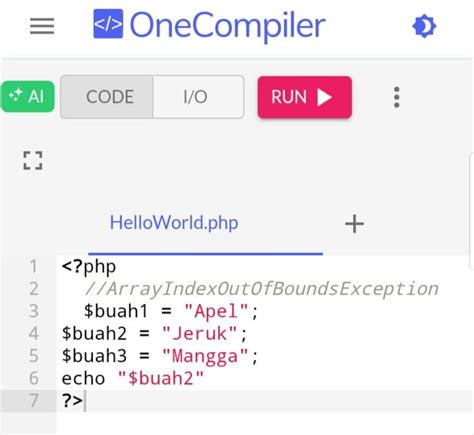Click the play triangle inside RUN

click(324, 97)
